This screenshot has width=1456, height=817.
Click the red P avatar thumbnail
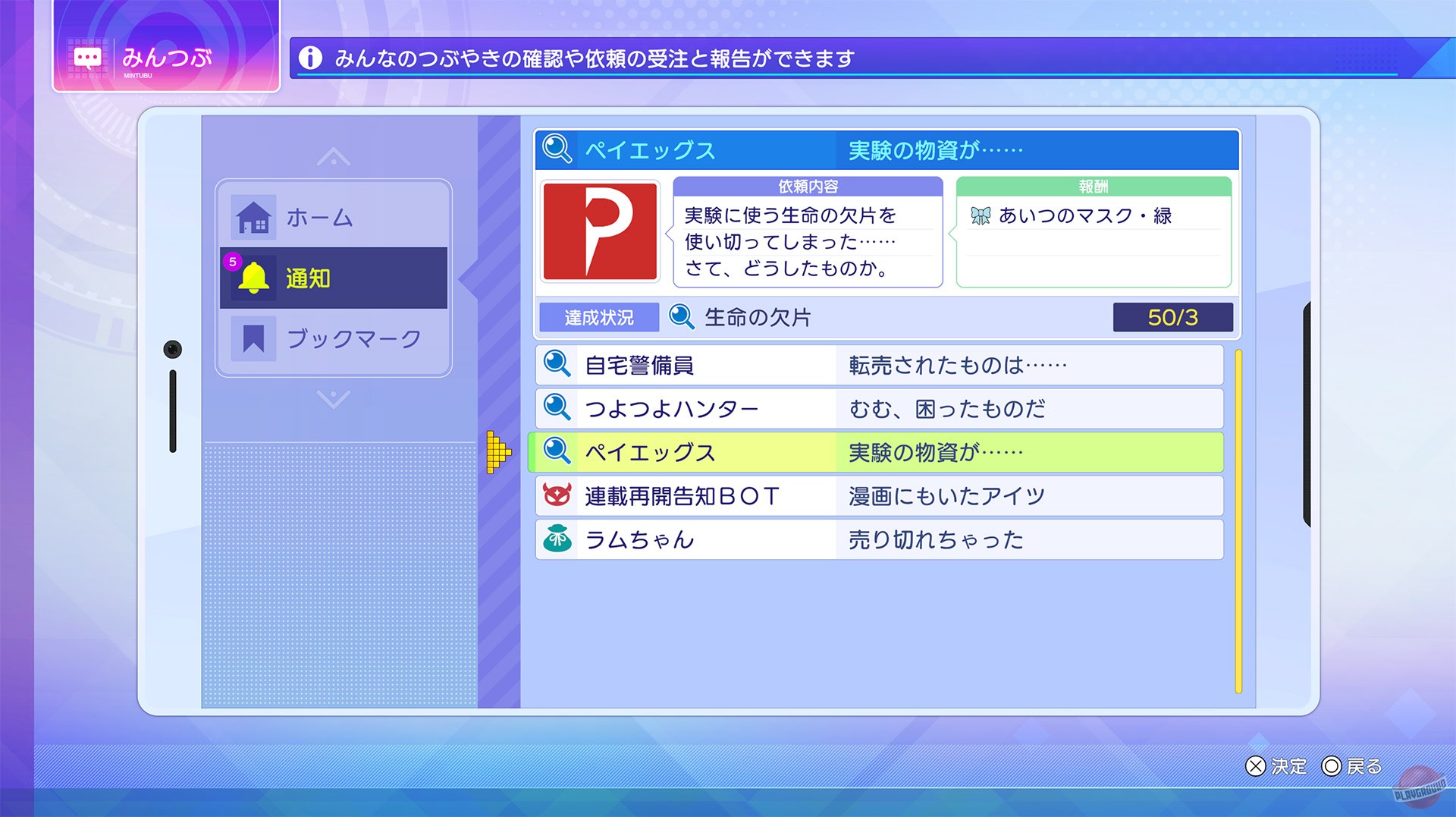tap(600, 231)
